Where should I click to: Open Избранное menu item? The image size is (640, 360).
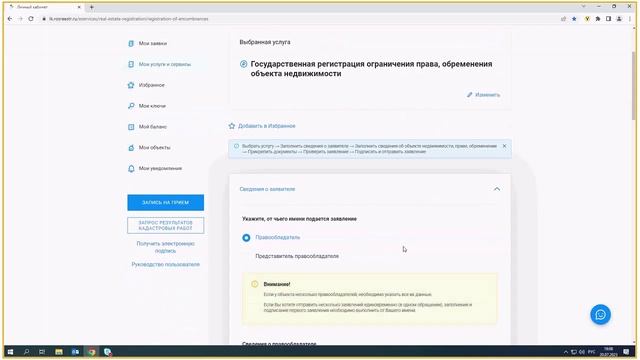(x=151, y=85)
